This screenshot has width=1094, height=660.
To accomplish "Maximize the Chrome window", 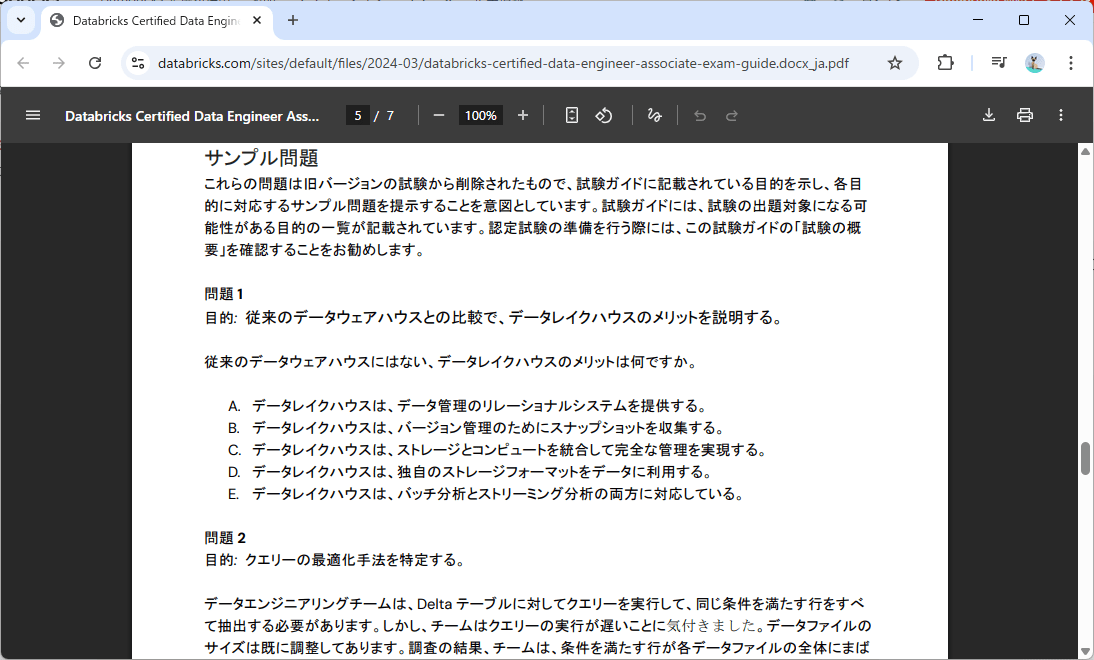I will click(x=1024, y=20).
